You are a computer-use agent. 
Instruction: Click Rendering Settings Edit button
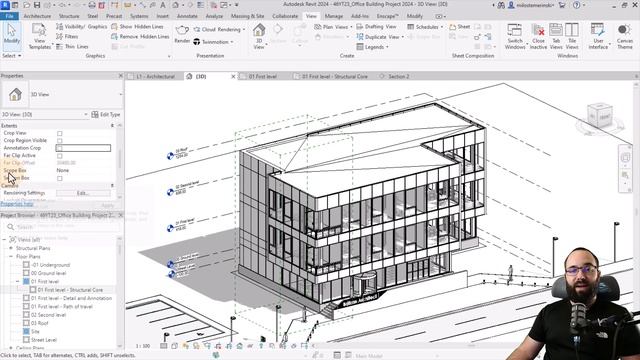[x=83, y=193]
